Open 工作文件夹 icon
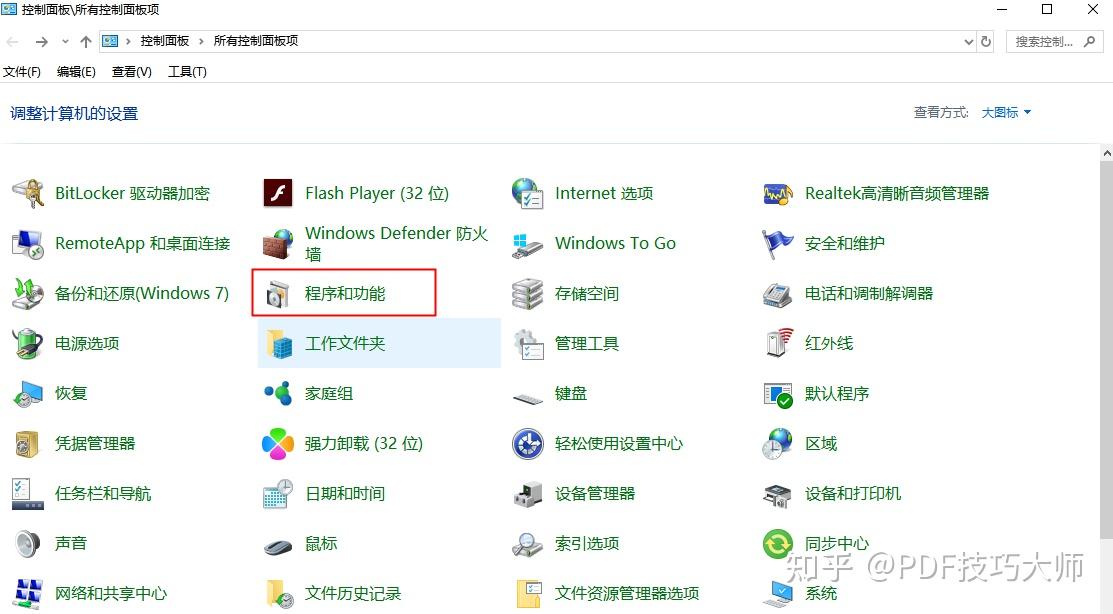 point(278,344)
